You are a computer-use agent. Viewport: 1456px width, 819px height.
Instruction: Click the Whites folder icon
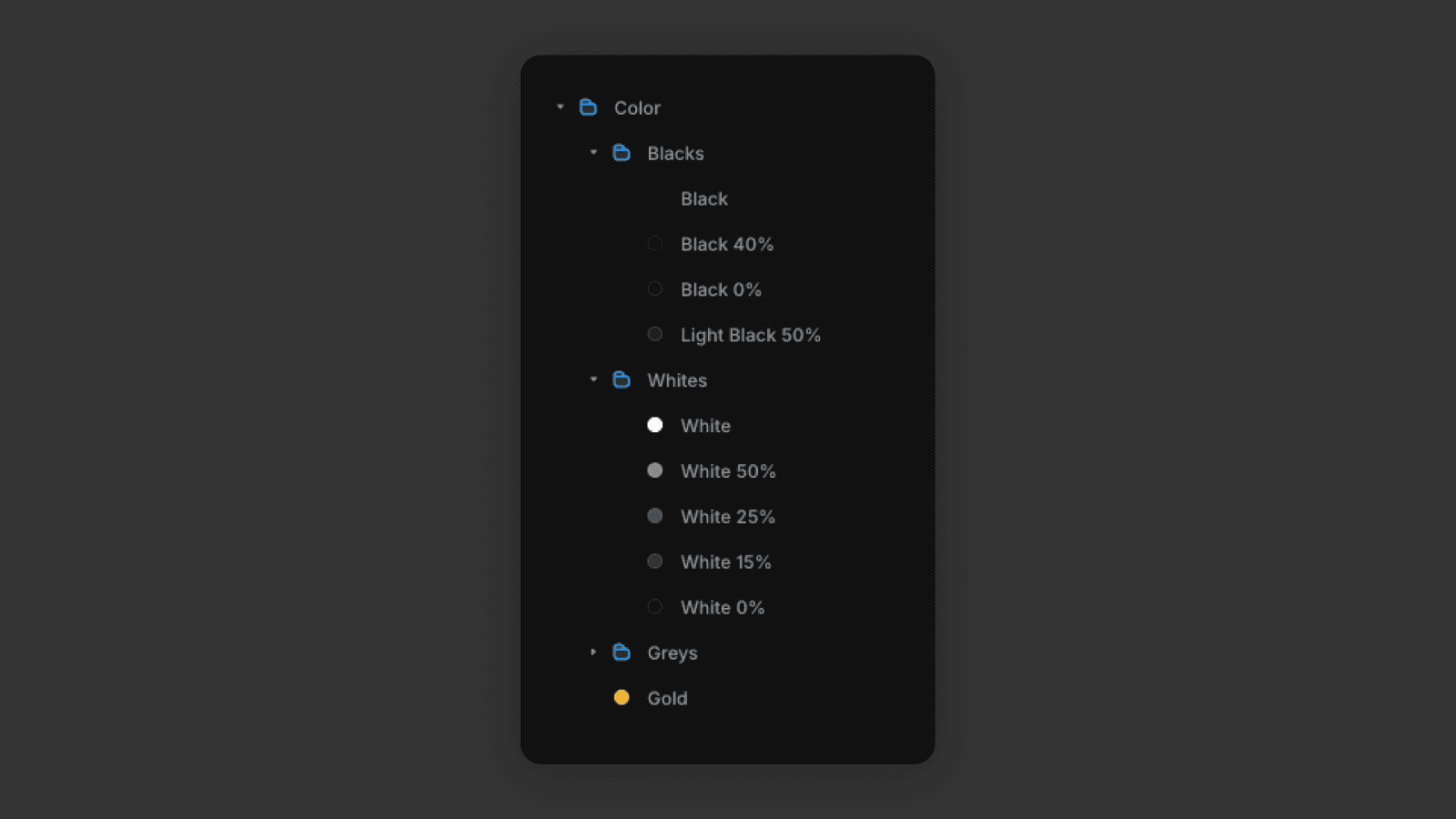(x=622, y=379)
